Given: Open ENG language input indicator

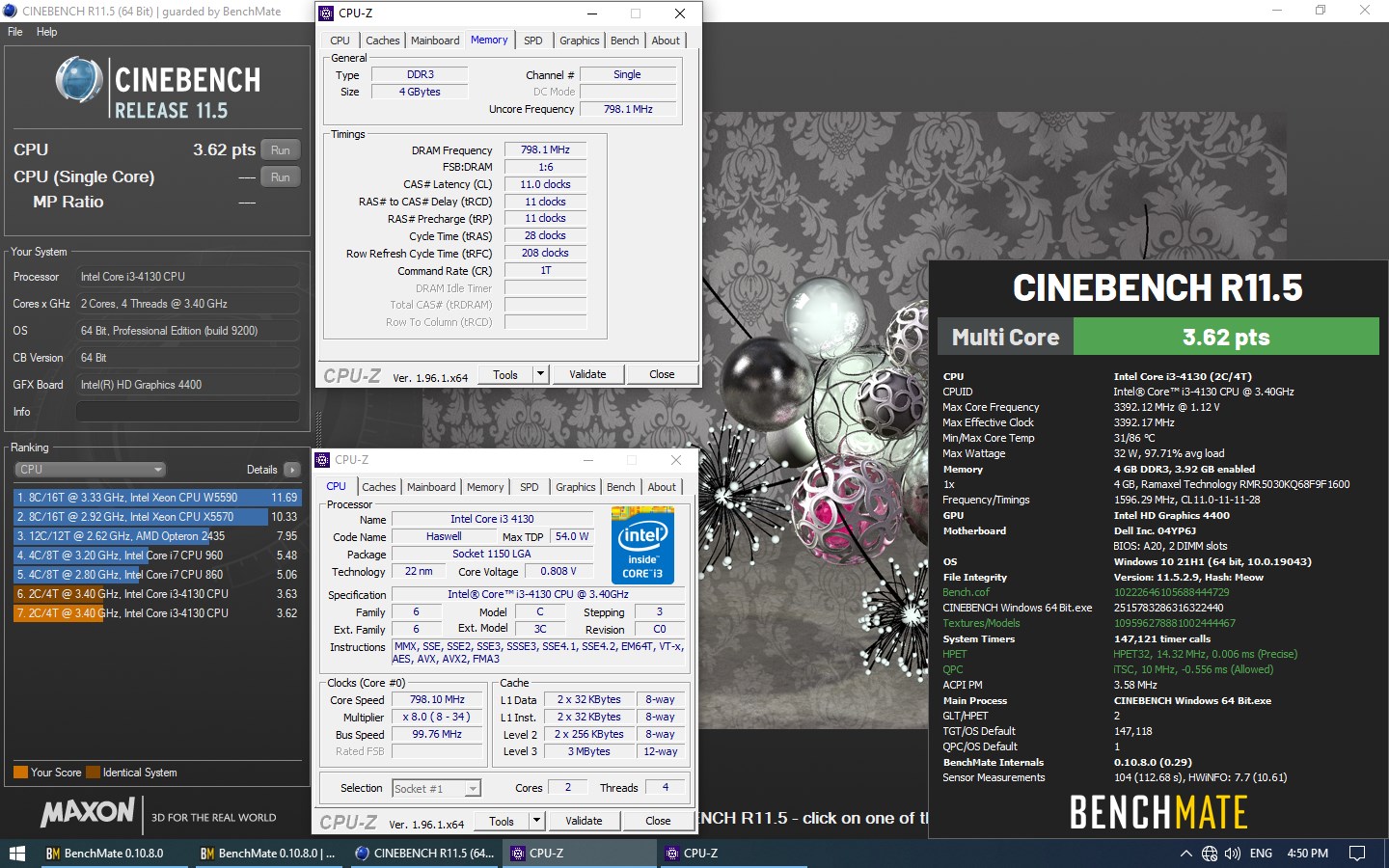Looking at the screenshot, I should pos(1261,854).
